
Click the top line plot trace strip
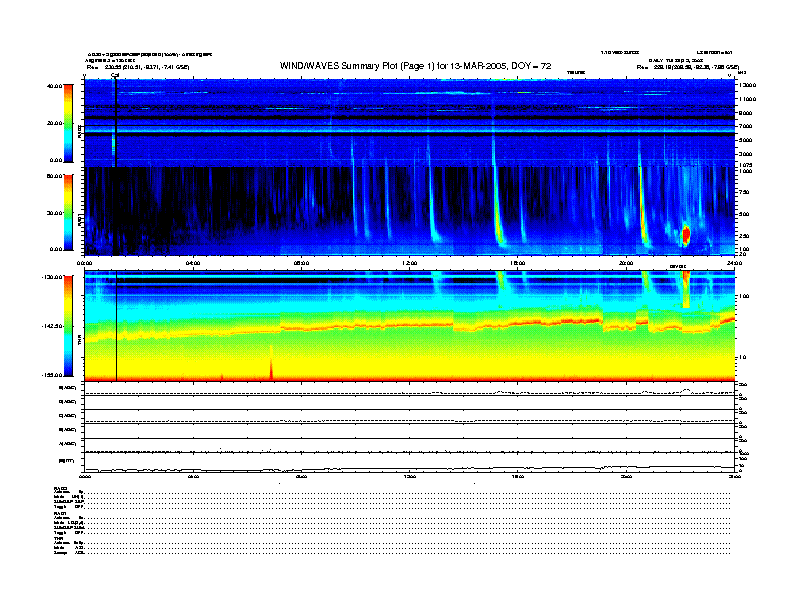tap(410, 392)
